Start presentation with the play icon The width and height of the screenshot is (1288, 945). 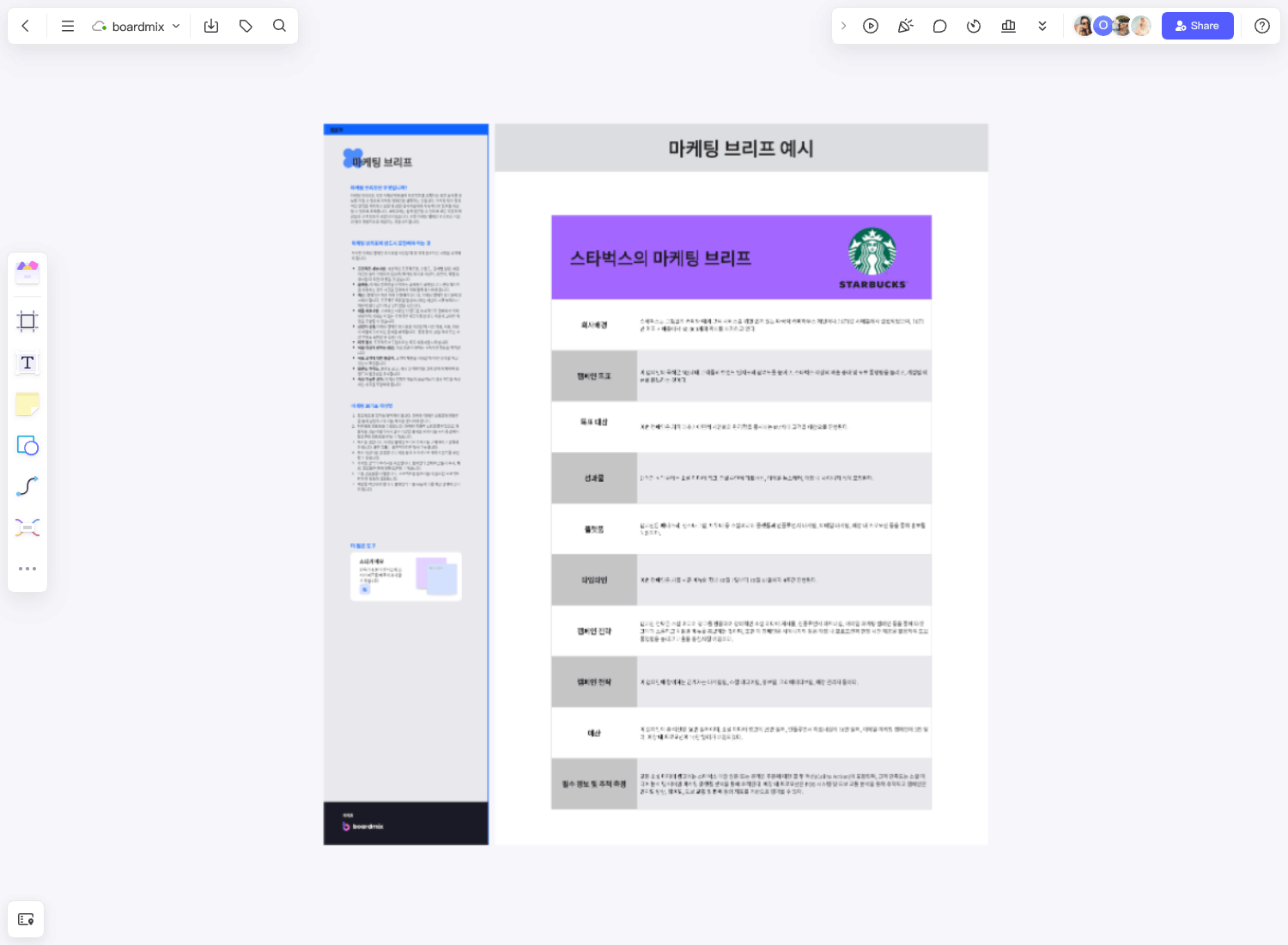[x=871, y=26]
